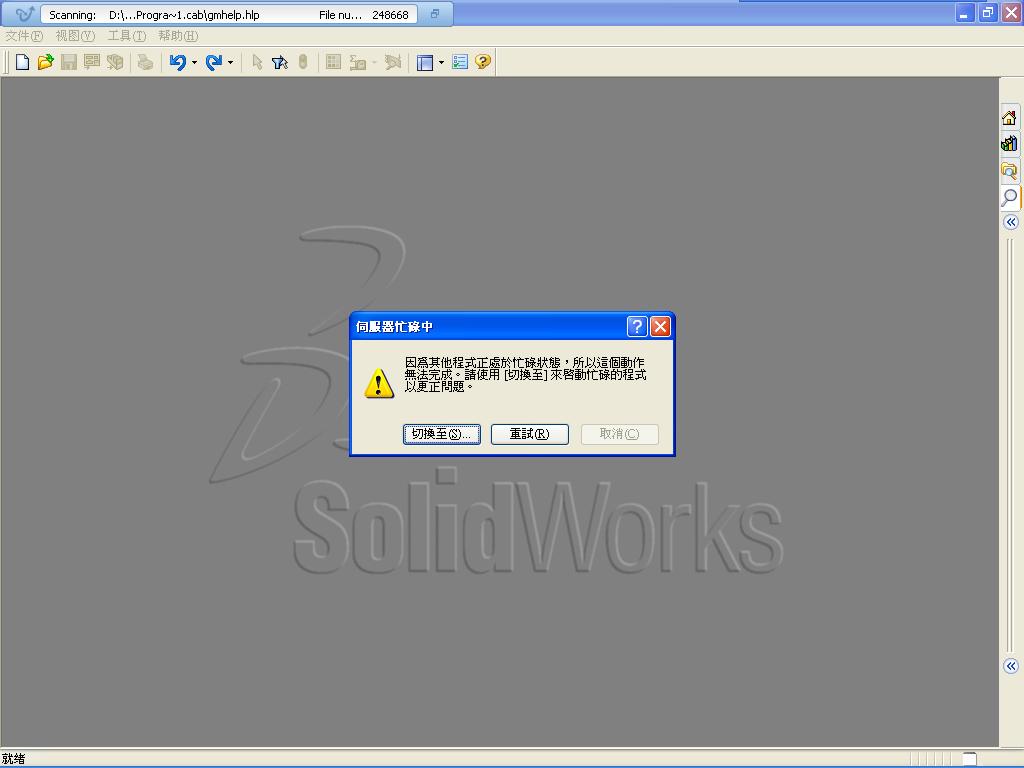This screenshot has height=768, width=1024.
Task: Click the Redo icon
Action: (215, 62)
